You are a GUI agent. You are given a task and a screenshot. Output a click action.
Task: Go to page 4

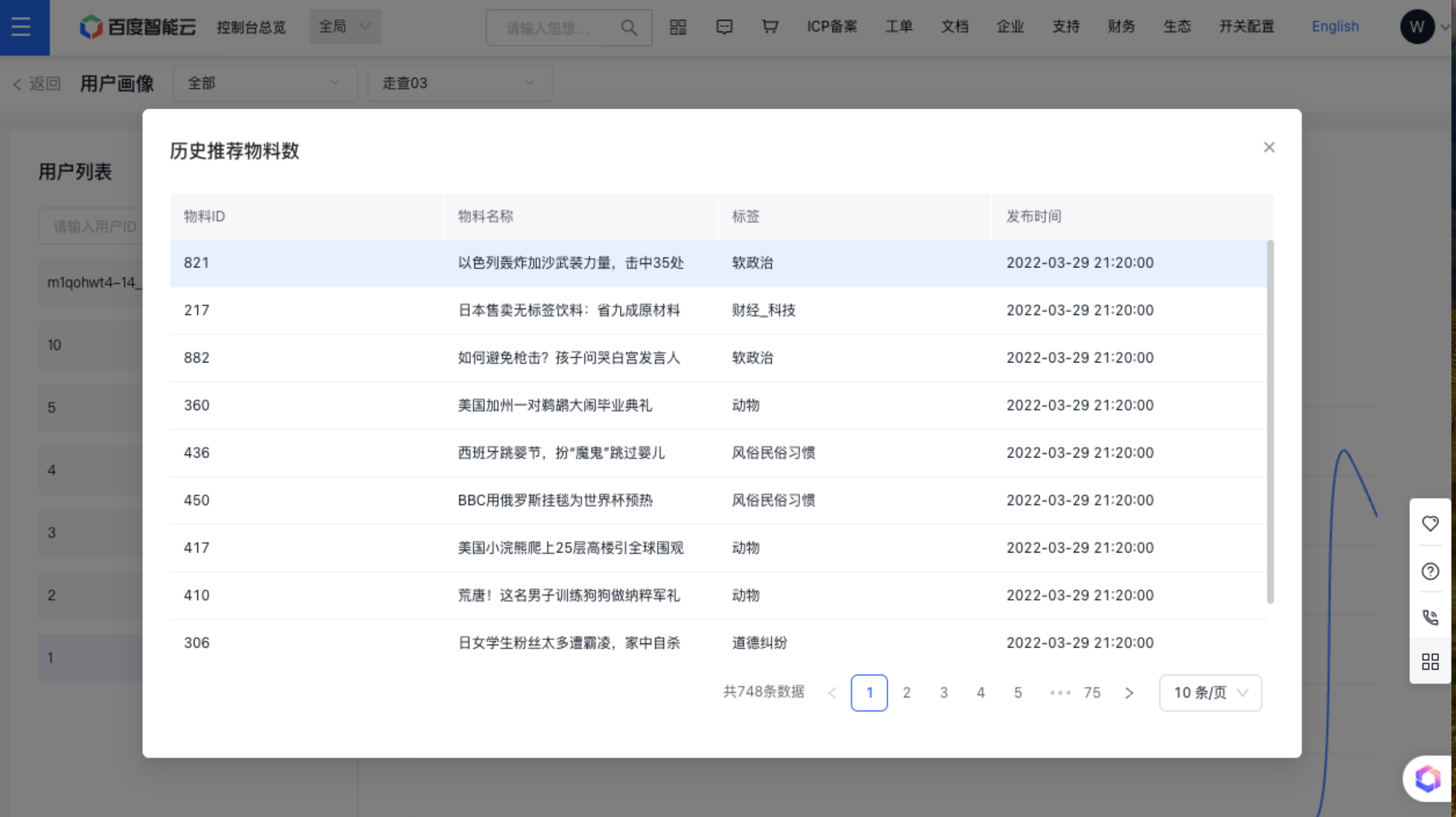click(x=981, y=693)
